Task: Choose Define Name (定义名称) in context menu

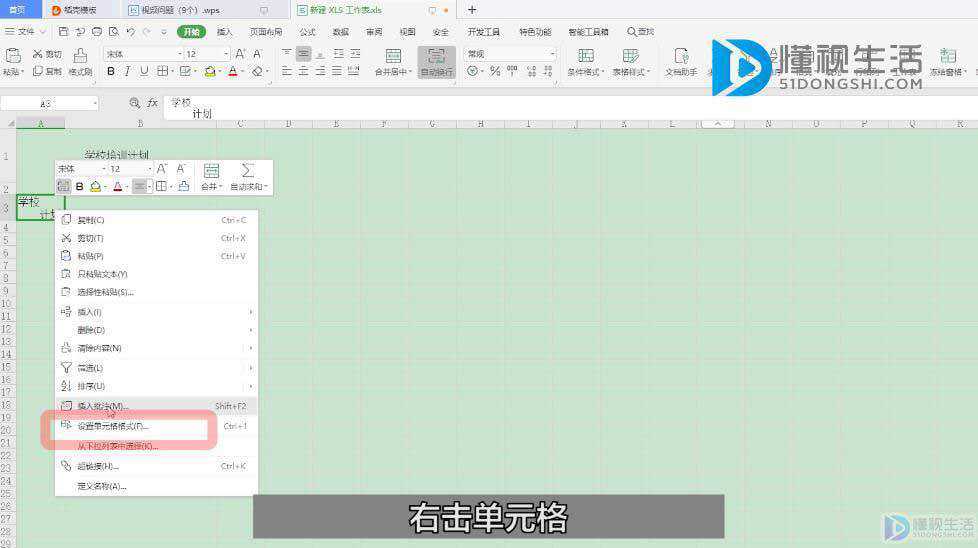Action: (157, 486)
